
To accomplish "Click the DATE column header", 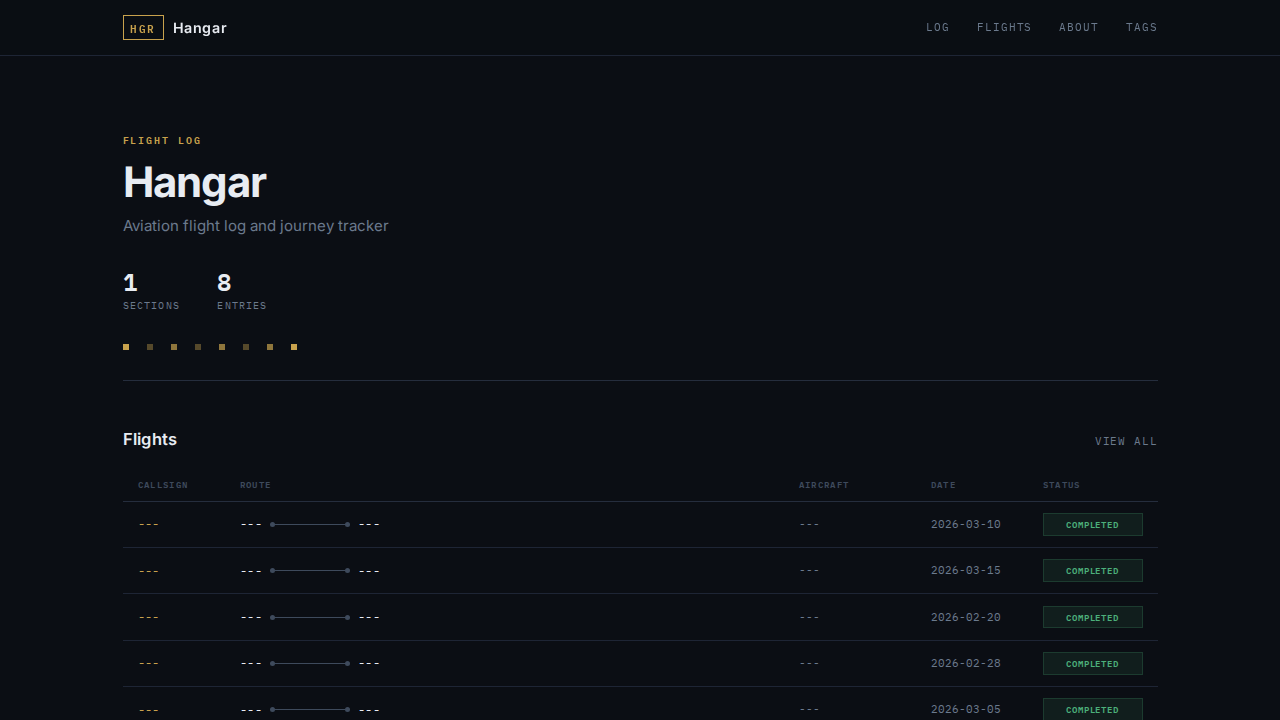I will pos(943,486).
